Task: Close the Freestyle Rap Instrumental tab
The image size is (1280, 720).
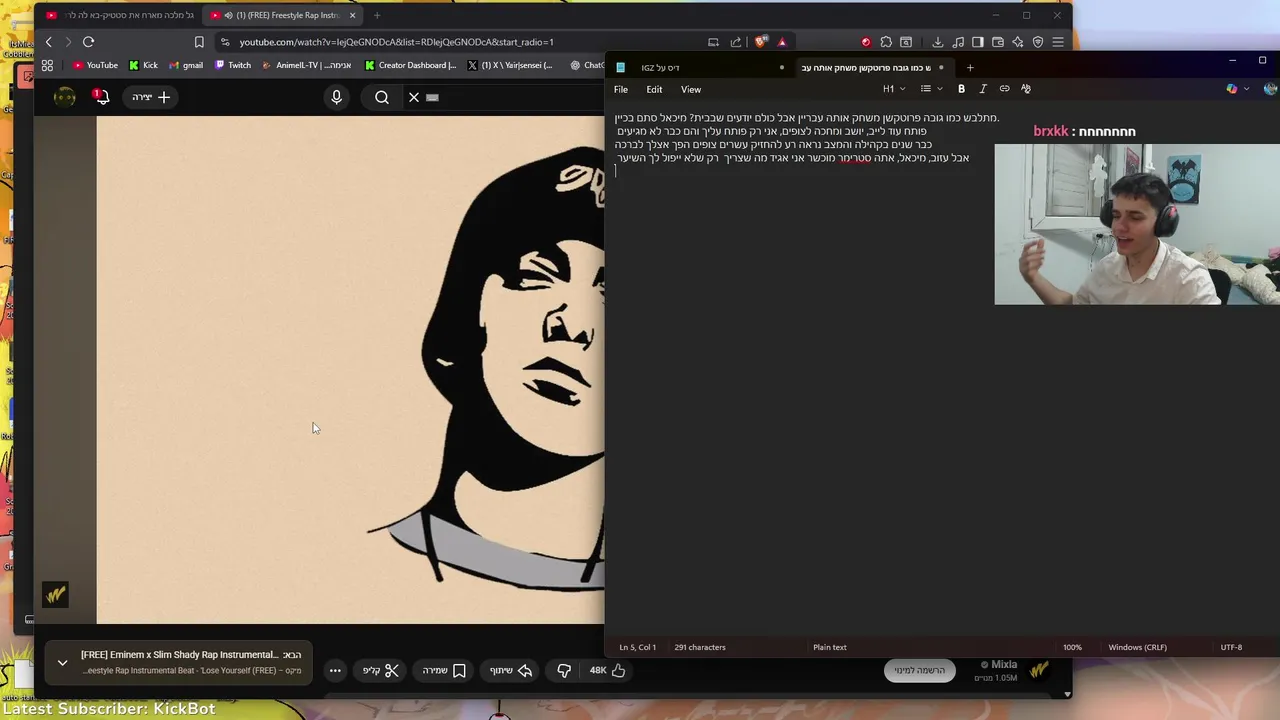Action: [352, 15]
